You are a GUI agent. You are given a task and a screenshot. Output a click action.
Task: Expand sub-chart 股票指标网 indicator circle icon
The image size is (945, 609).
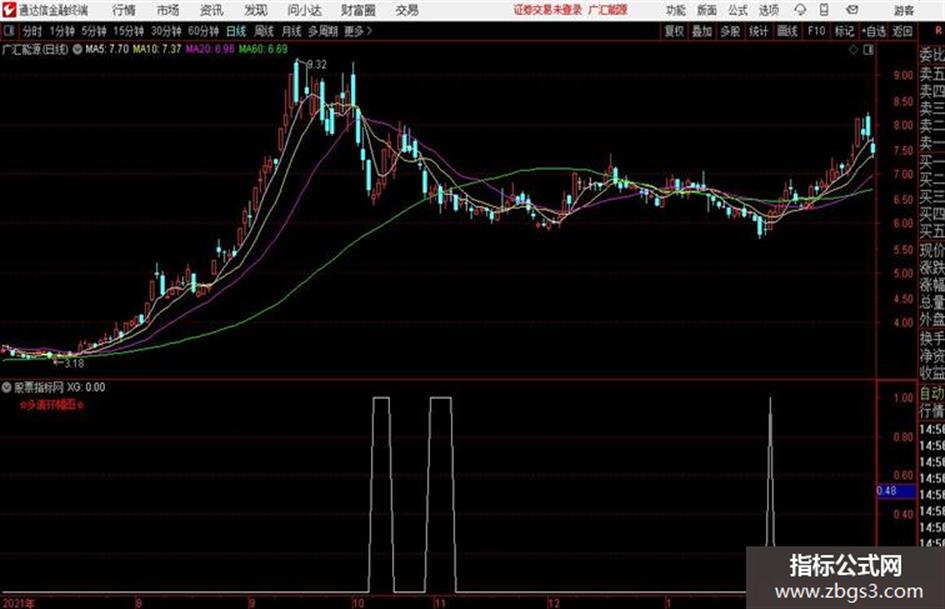(7, 387)
